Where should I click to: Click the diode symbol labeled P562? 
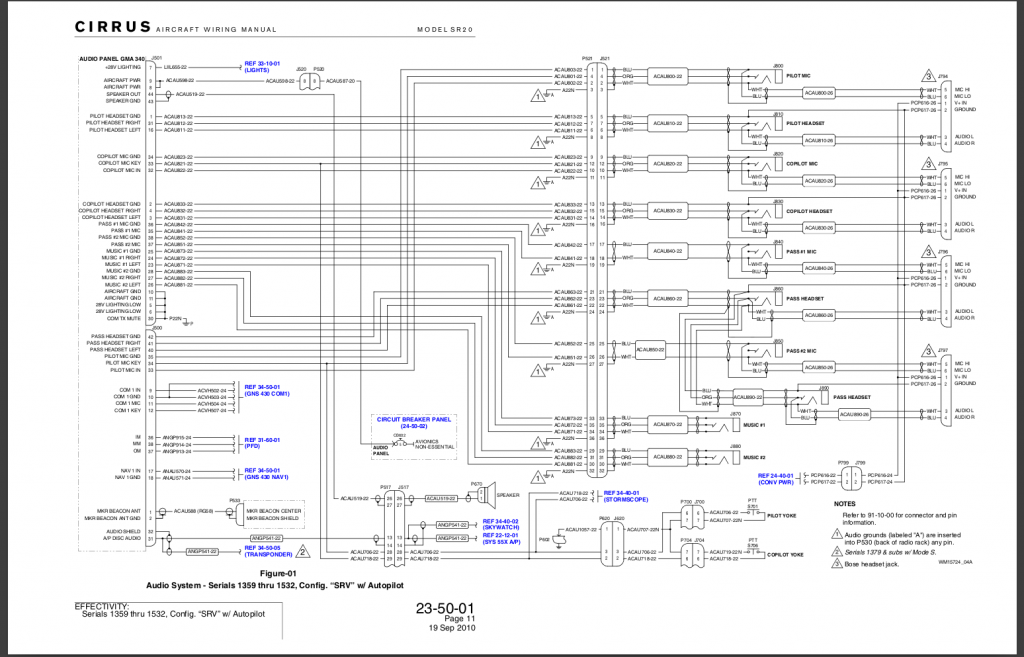coord(559,541)
